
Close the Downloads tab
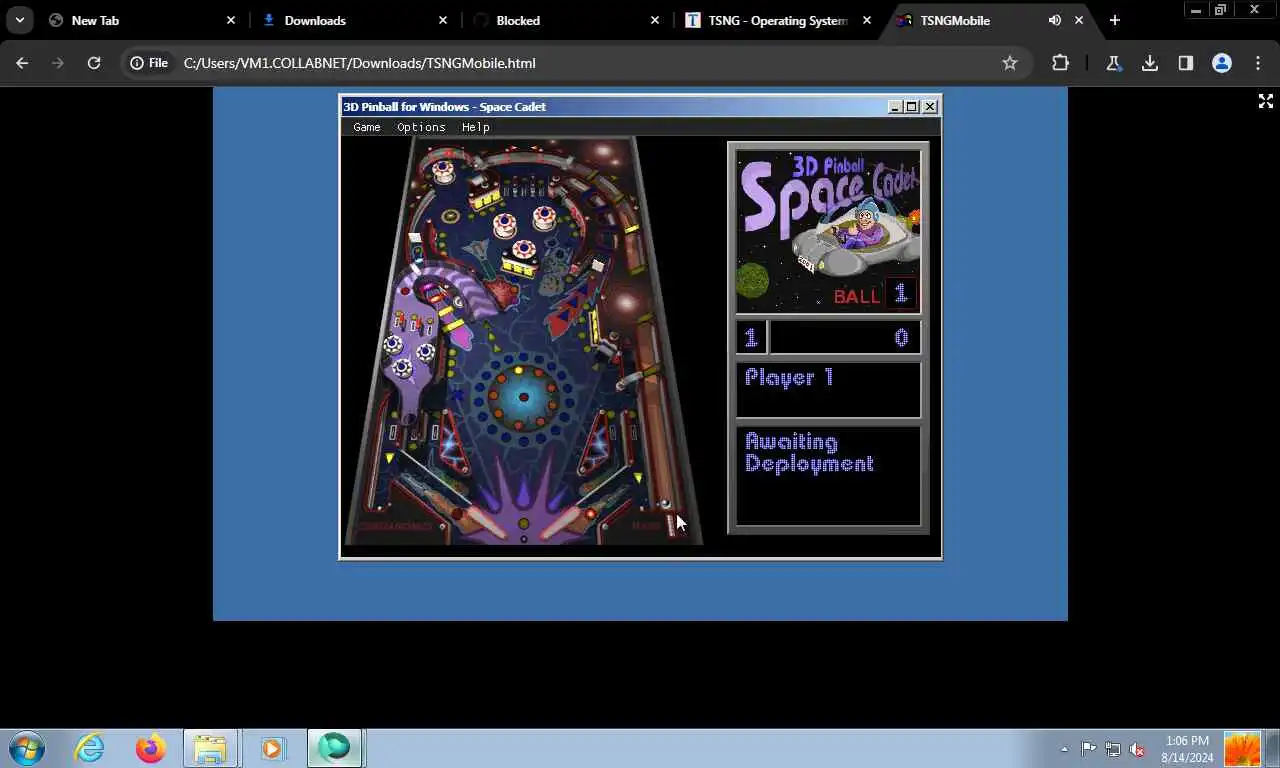click(443, 20)
